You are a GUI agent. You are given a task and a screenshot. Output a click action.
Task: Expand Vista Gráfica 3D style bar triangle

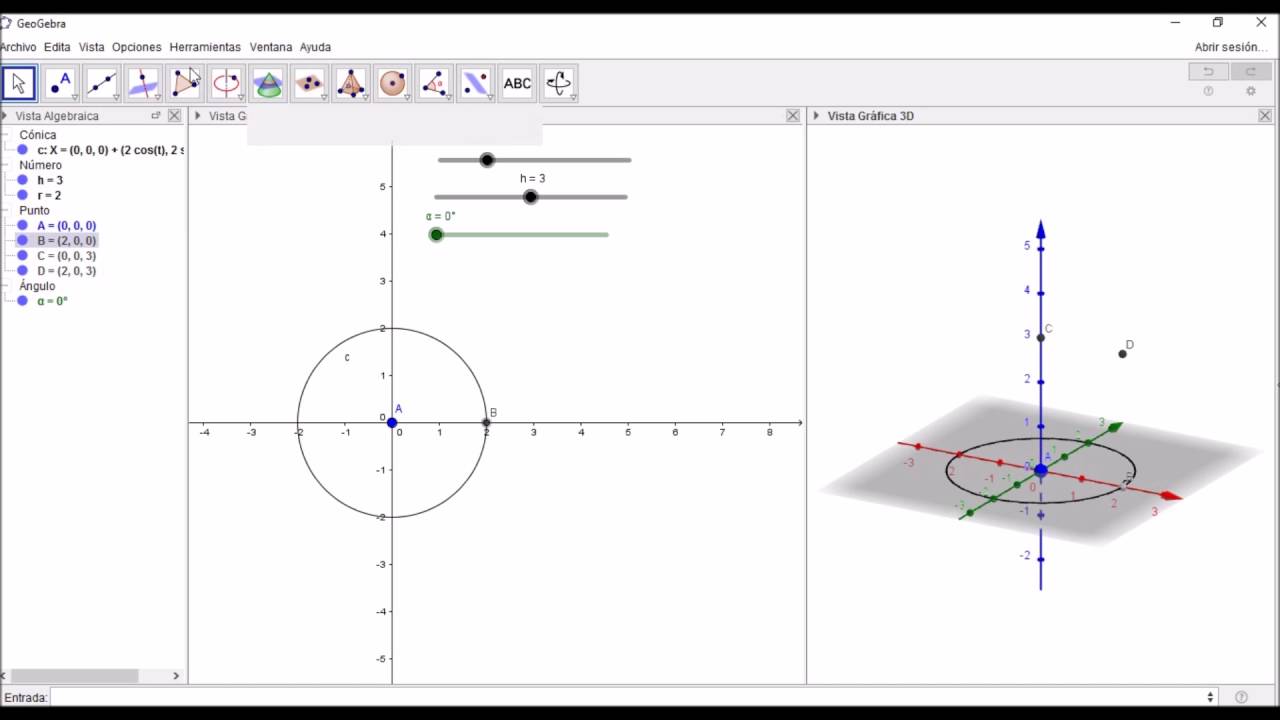[816, 116]
